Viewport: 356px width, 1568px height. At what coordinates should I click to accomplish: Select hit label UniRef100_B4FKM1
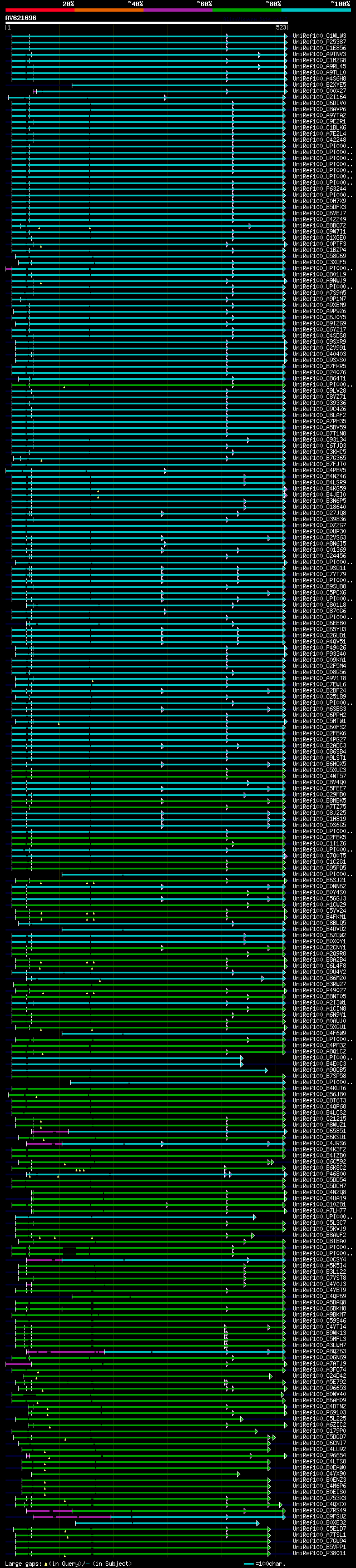click(319, 917)
